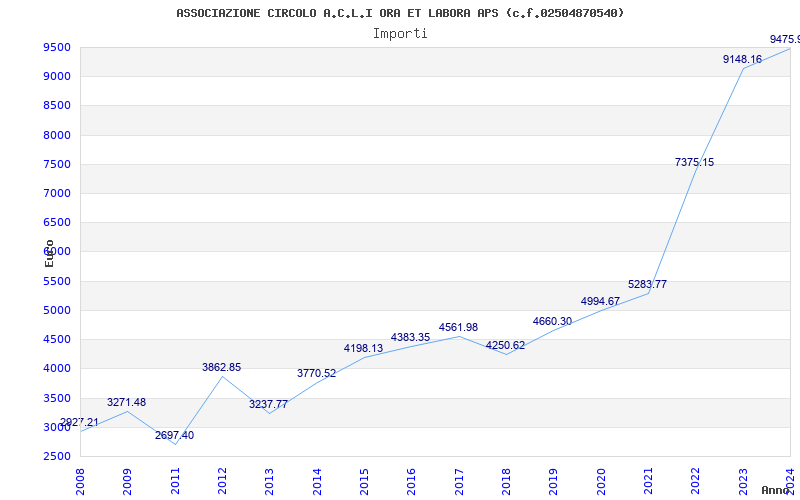Viewport: 800px width, 500px height.
Task: Click y-axis value 8000
Action: 57,135
